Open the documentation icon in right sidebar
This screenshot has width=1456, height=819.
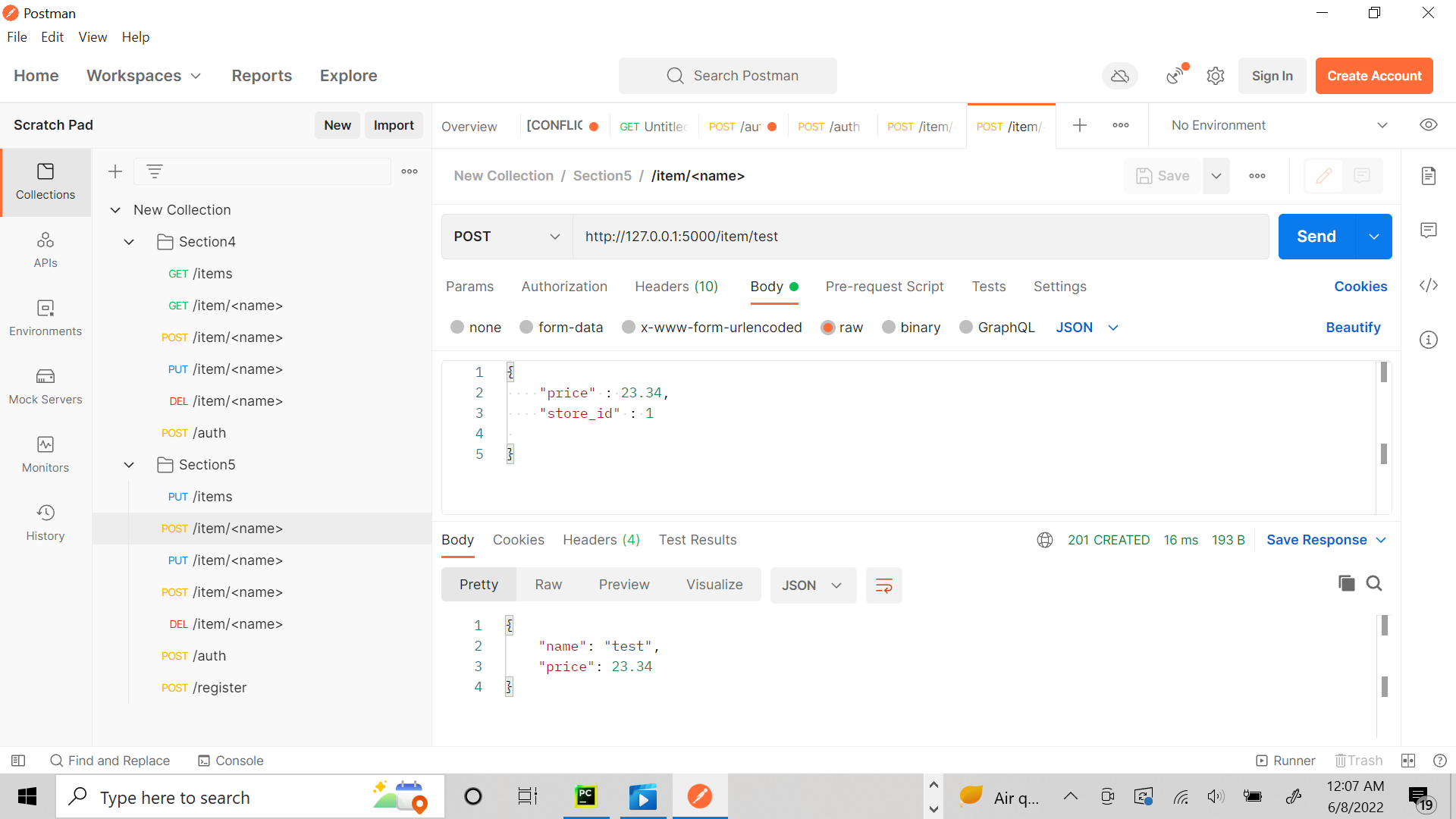coord(1429,176)
